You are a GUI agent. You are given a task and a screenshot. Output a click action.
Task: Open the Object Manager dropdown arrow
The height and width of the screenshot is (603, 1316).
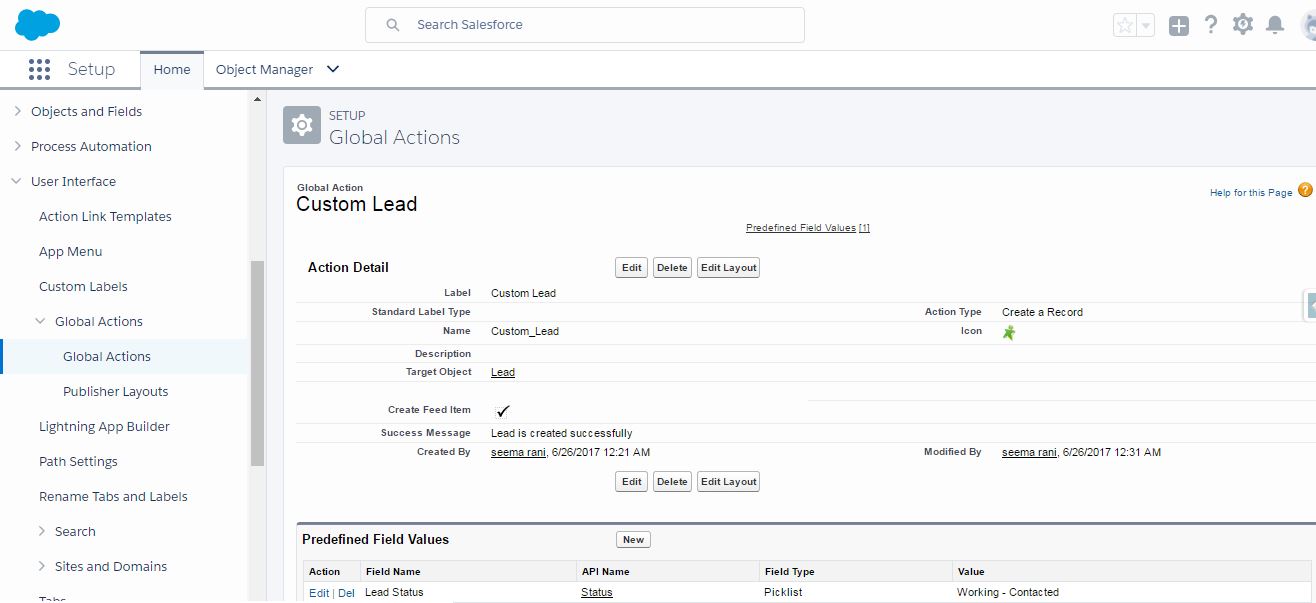tap(331, 69)
